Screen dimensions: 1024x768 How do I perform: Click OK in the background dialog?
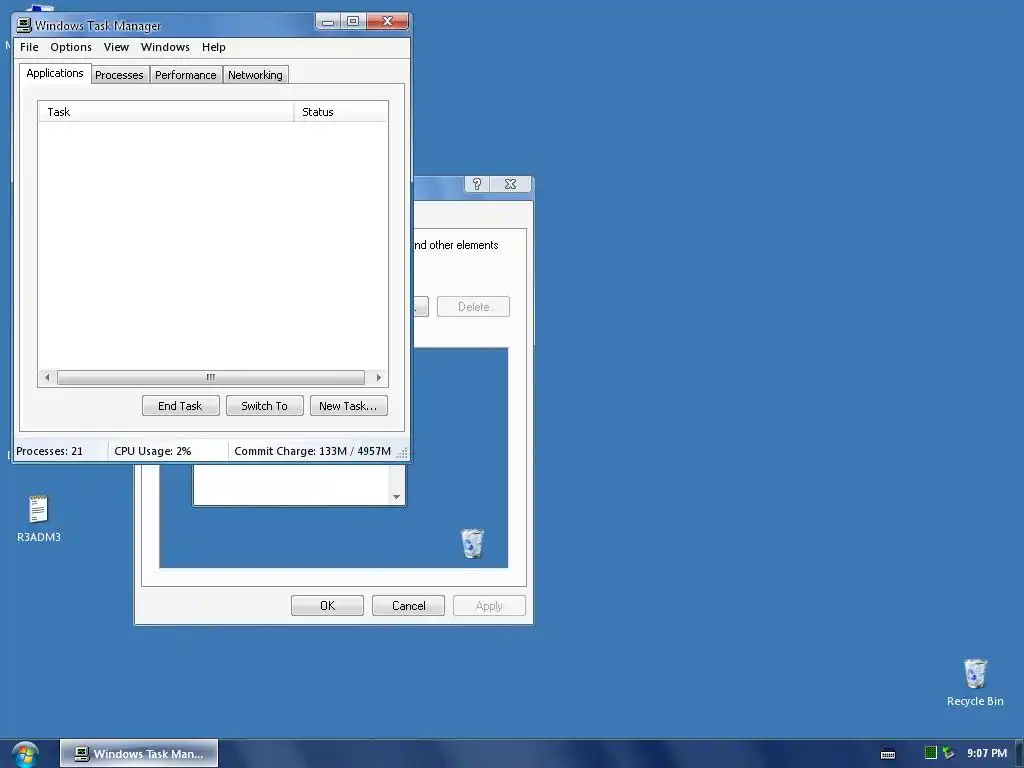click(x=327, y=605)
